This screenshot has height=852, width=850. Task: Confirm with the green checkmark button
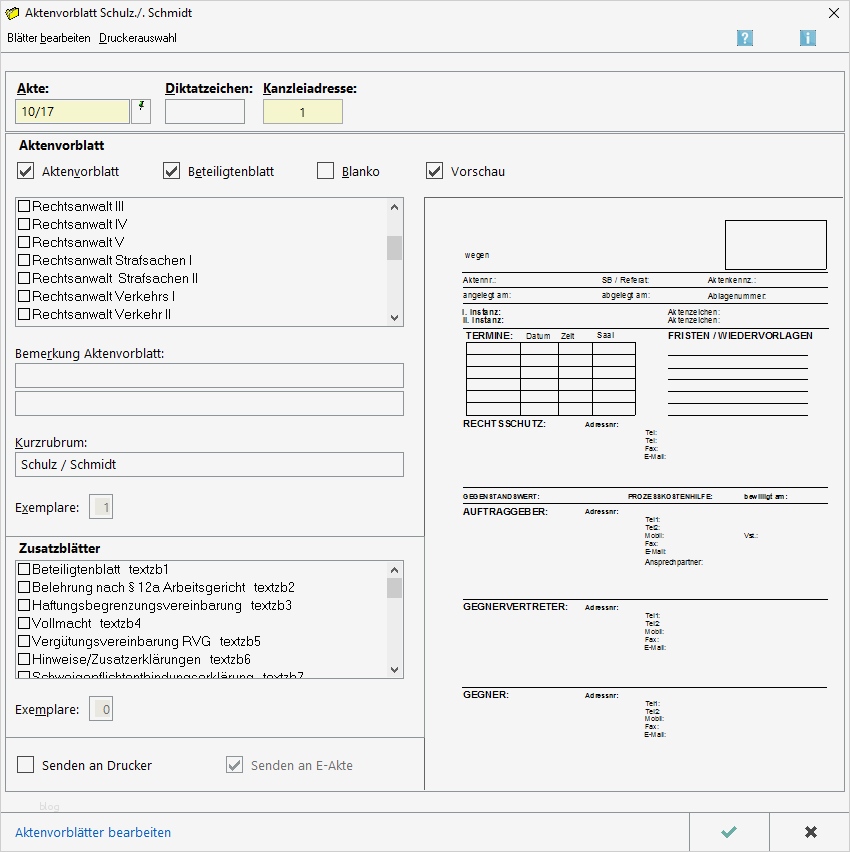pos(728,831)
